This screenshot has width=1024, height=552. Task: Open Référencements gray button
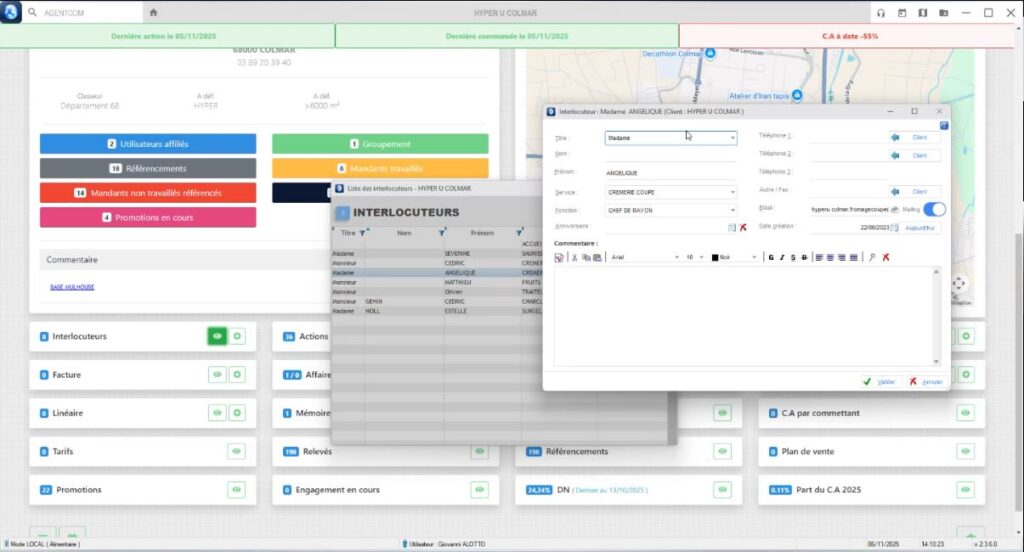148,169
